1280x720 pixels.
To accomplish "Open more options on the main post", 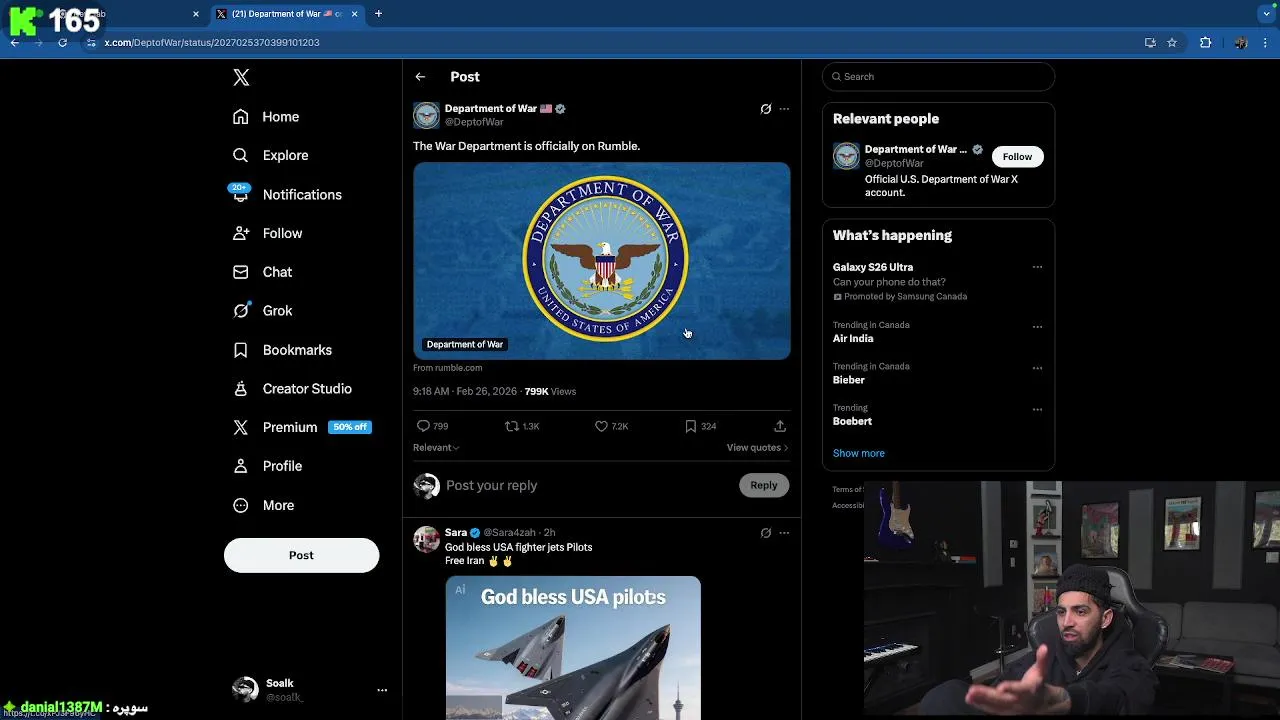I will point(784,109).
